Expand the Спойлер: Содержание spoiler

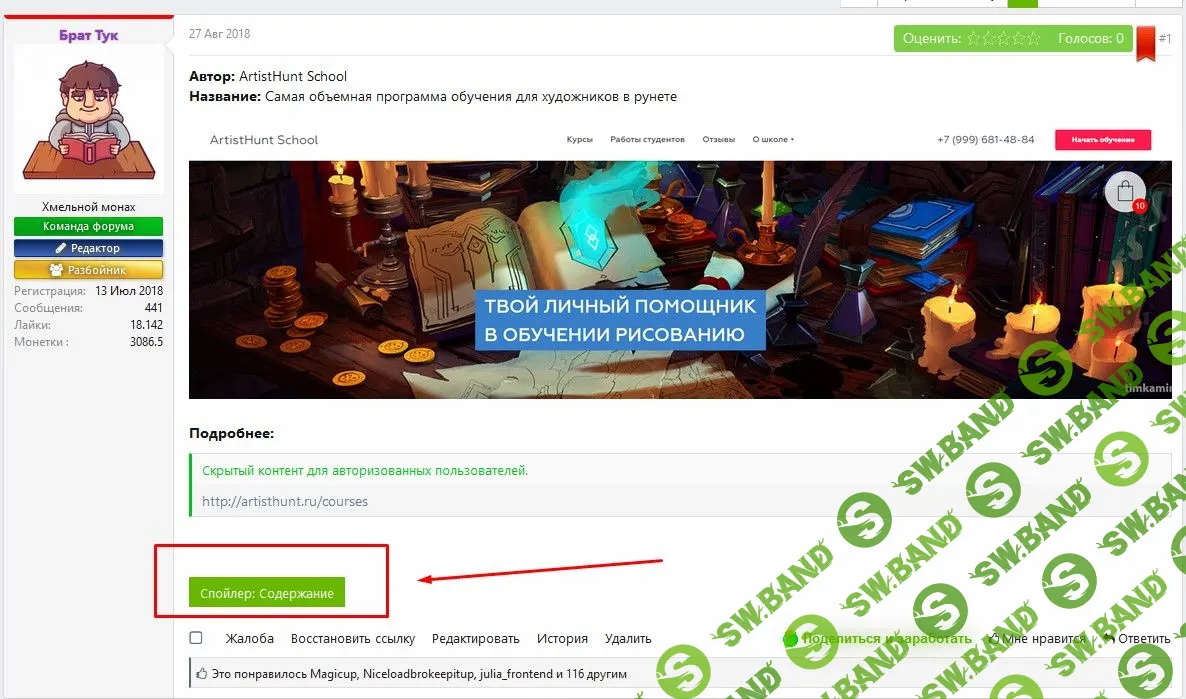tap(267, 593)
